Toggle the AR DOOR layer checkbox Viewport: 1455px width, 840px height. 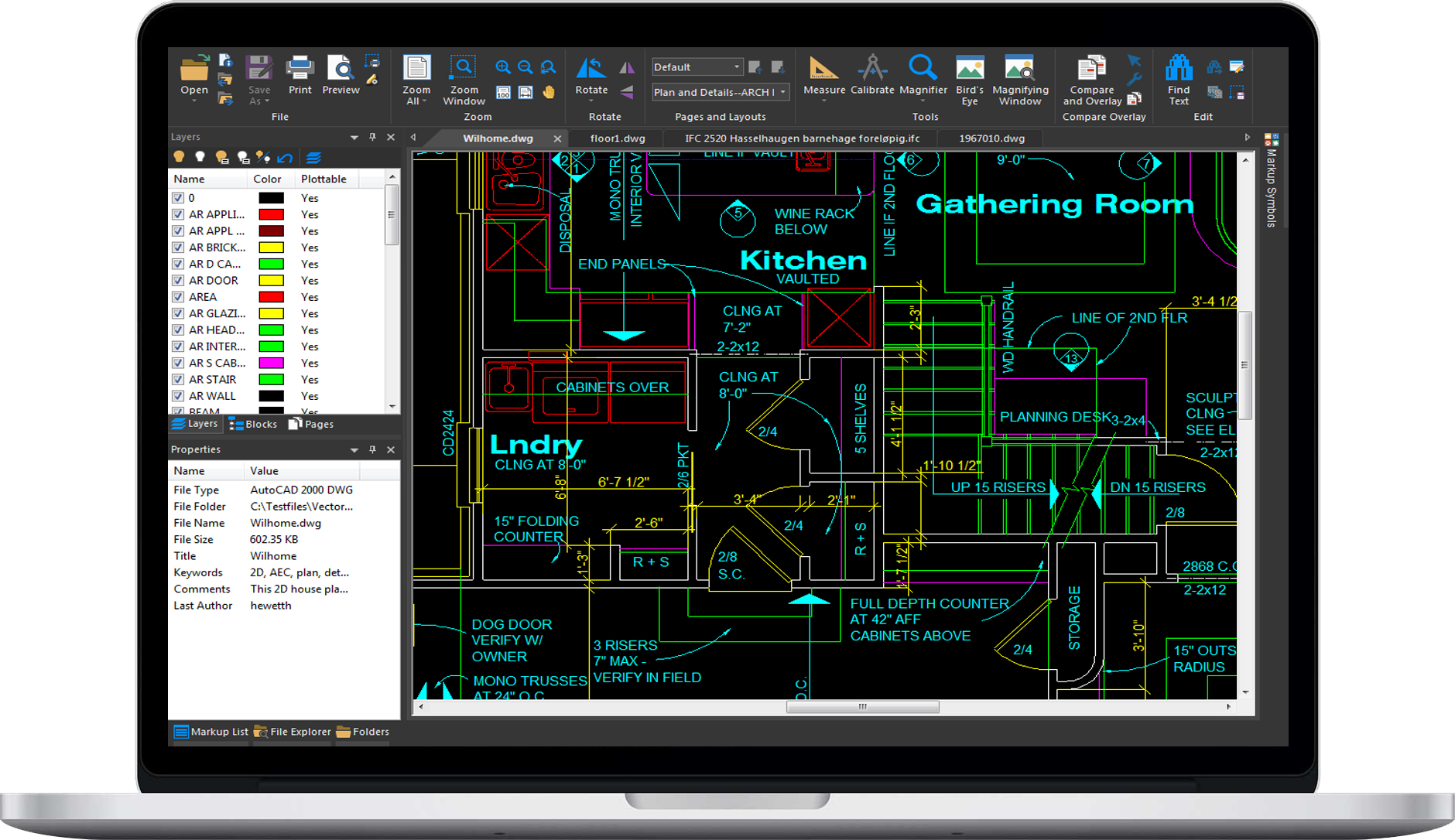pyautogui.click(x=178, y=281)
